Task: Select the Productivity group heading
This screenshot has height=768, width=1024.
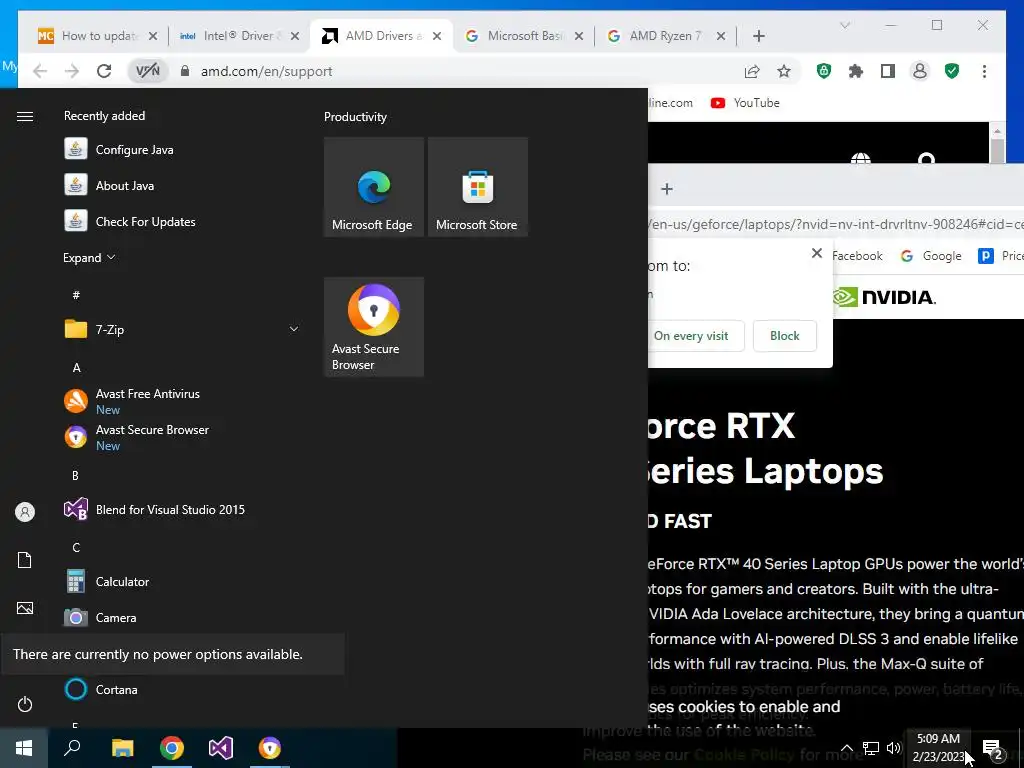Action: (x=355, y=117)
